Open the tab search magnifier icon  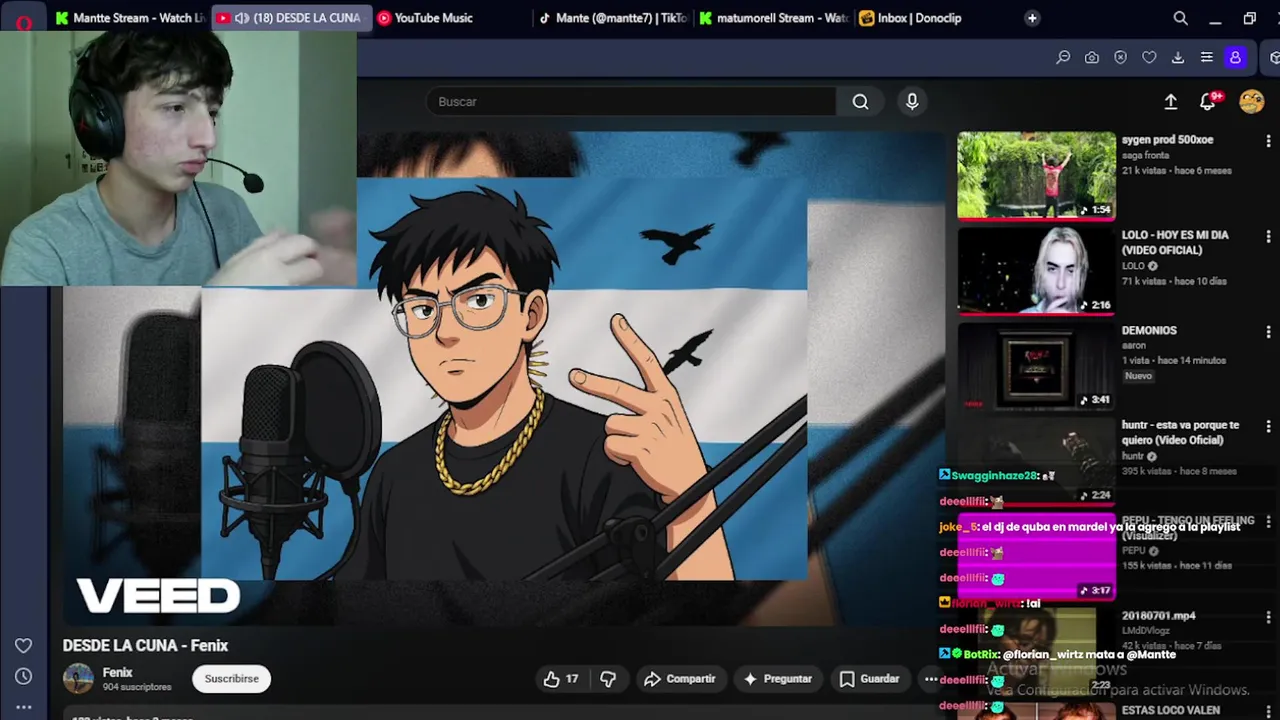[1180, 18]
